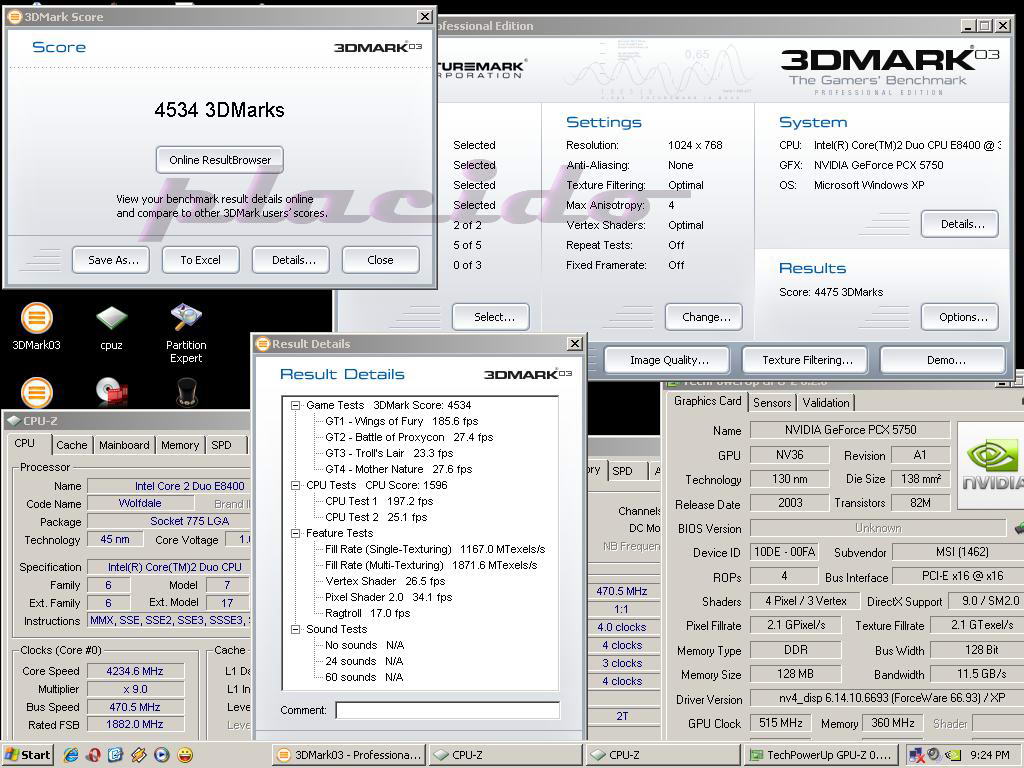Select GT4 - Mother Nature result
This screenshot has height=768, width=1024.
coord(398,470)
